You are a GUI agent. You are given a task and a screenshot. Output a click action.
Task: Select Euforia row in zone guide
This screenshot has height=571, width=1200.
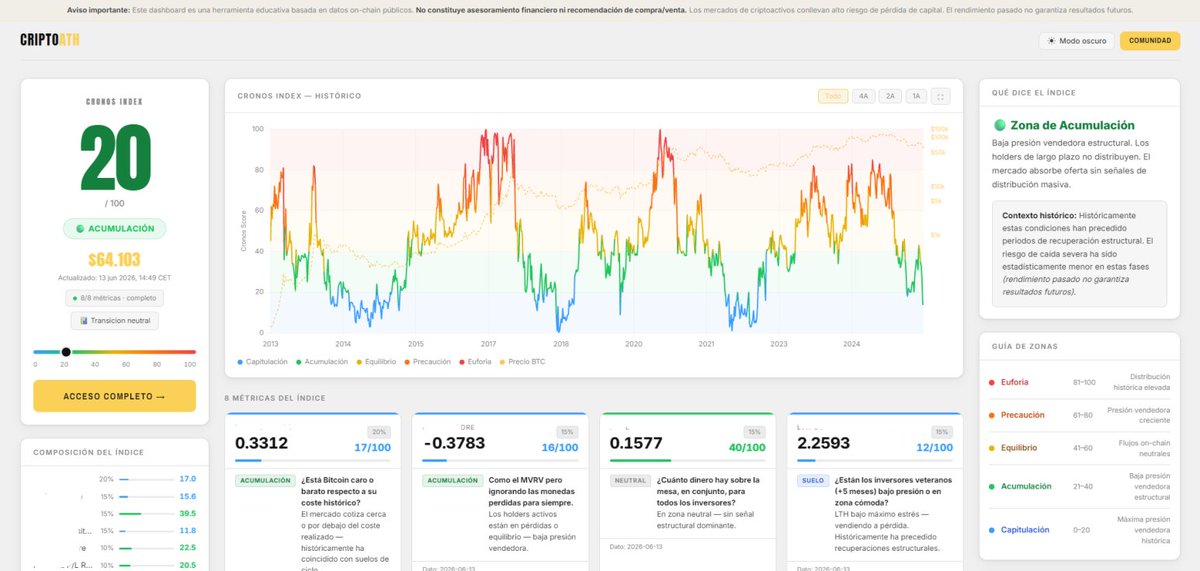pos(1079,382)
